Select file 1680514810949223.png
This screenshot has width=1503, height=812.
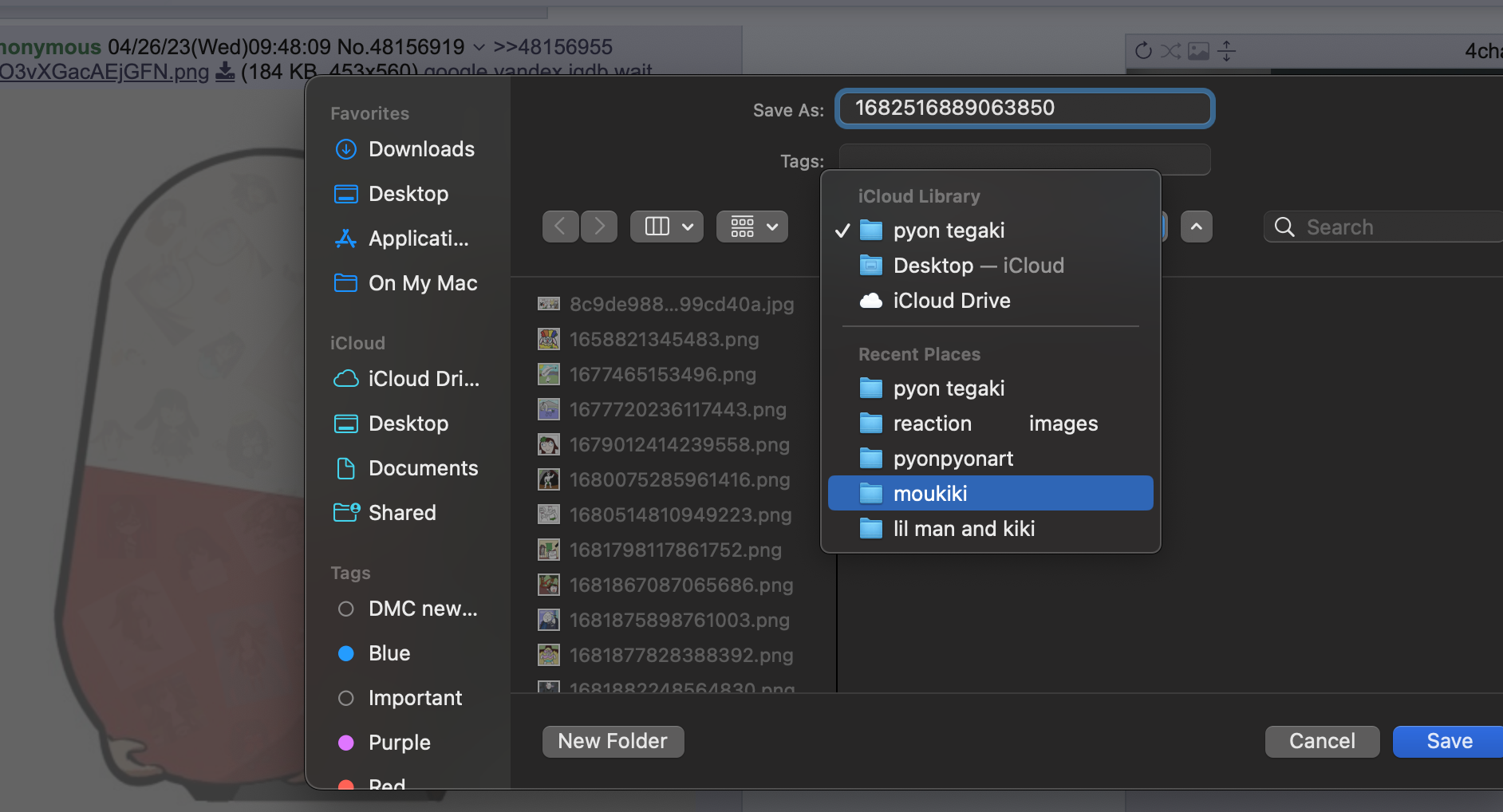(x=665, y=514)
